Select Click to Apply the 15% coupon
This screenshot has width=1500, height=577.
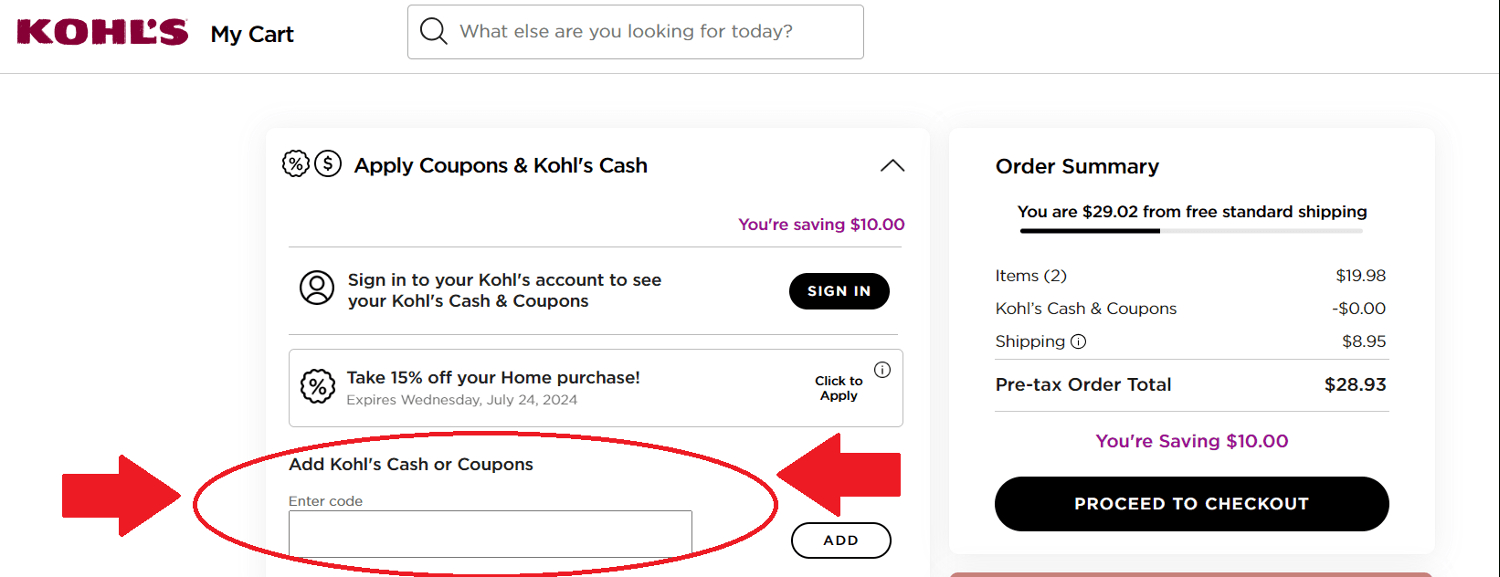pos(838,388)
